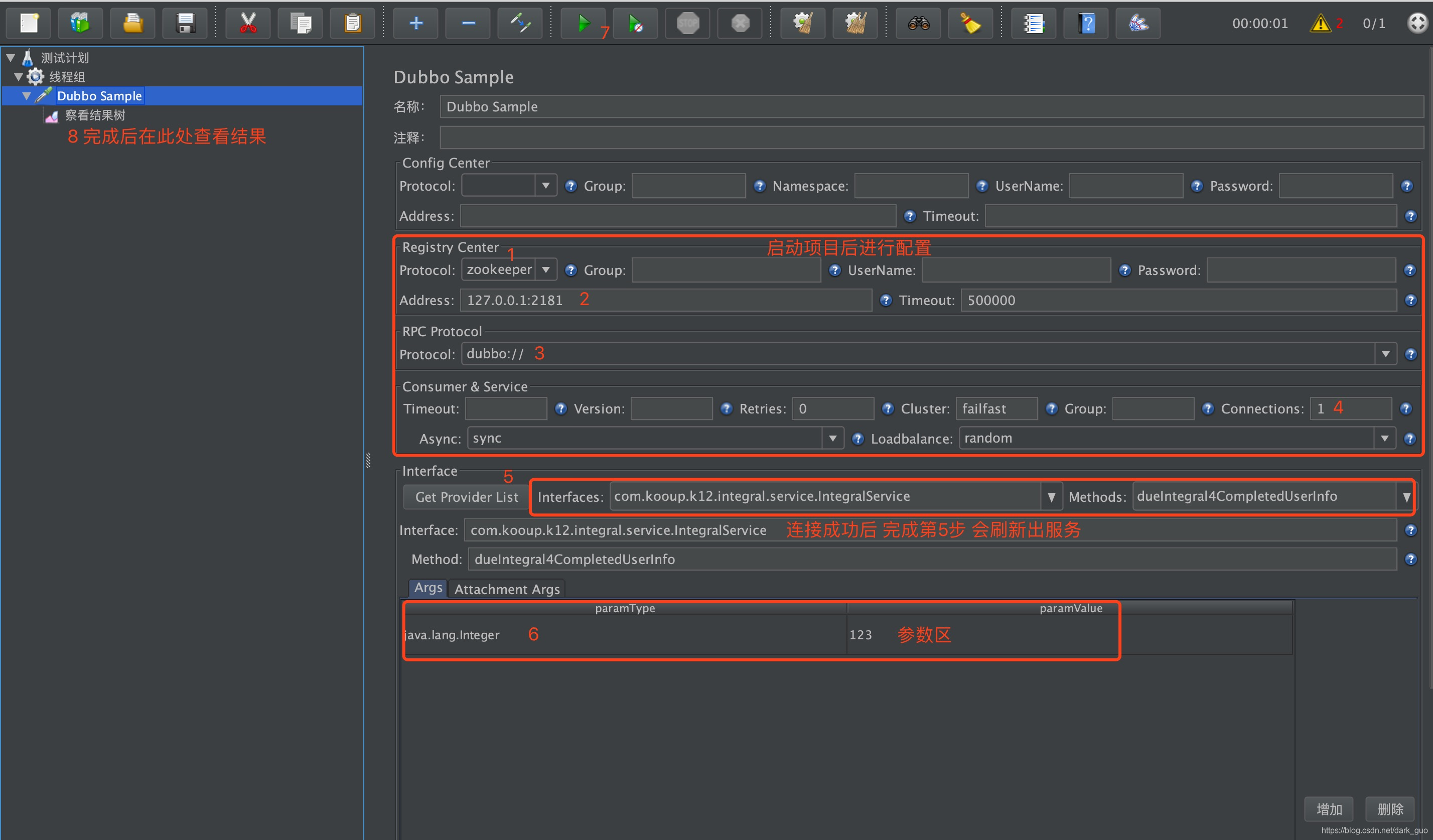Select the java.lang.Integer paramType cell

625,635
